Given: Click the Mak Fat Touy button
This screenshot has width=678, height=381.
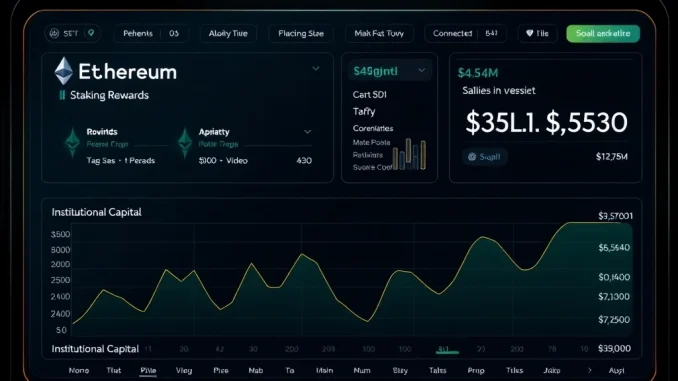Looking at the screenshot, I should (379, 33).
